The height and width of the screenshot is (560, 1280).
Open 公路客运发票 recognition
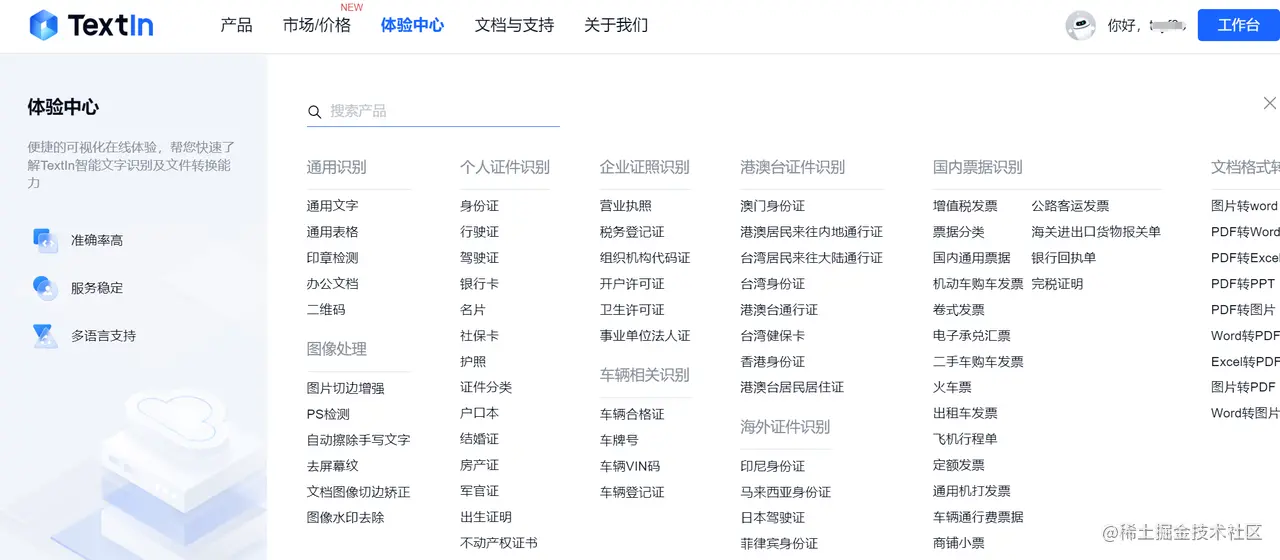point(1070,206)
